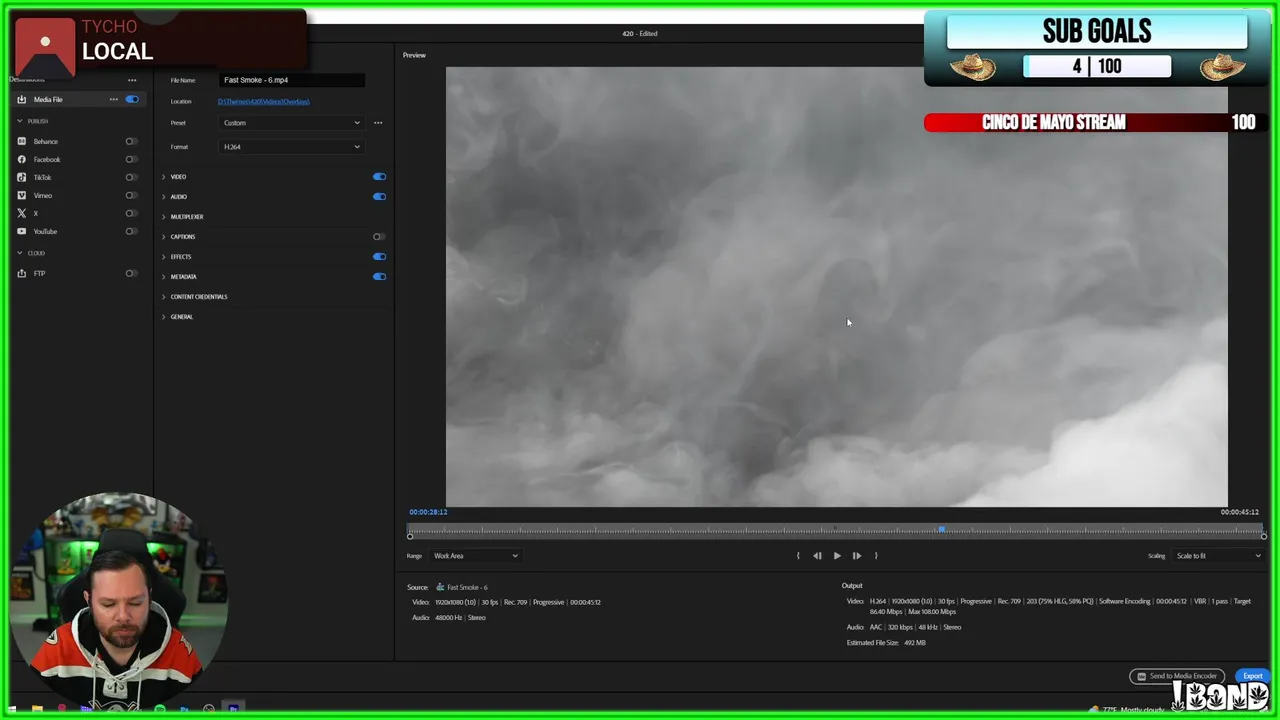This screenshot has width=1280, height=720.
Task: Expand the EFFECTS section
Action: coord(164,257)
